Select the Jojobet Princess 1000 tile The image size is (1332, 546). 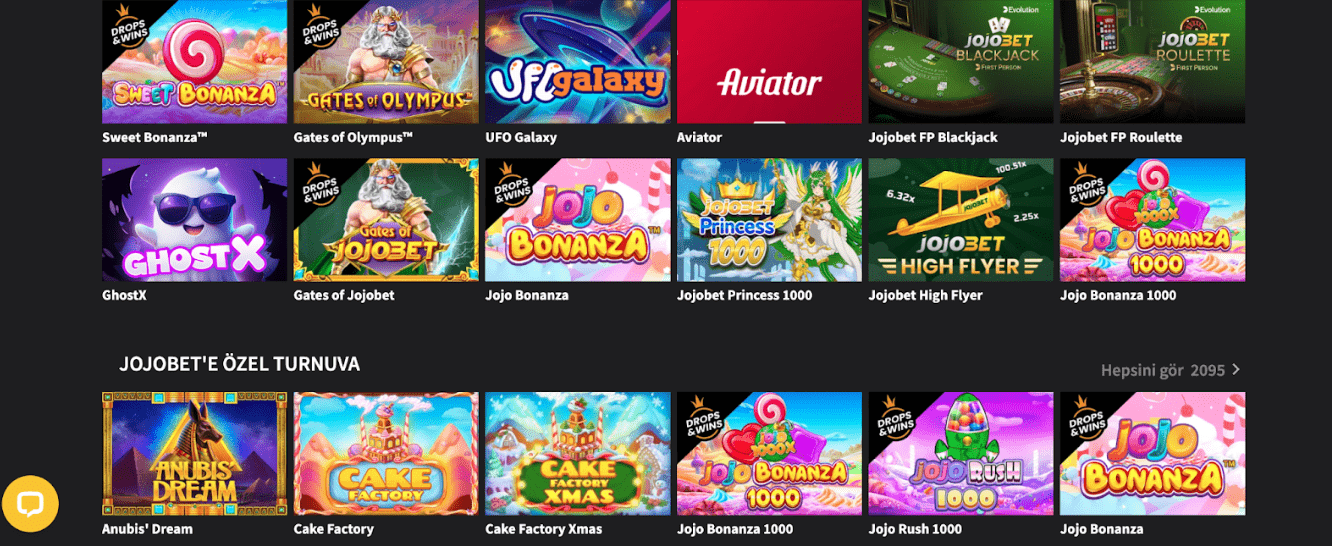769,220
